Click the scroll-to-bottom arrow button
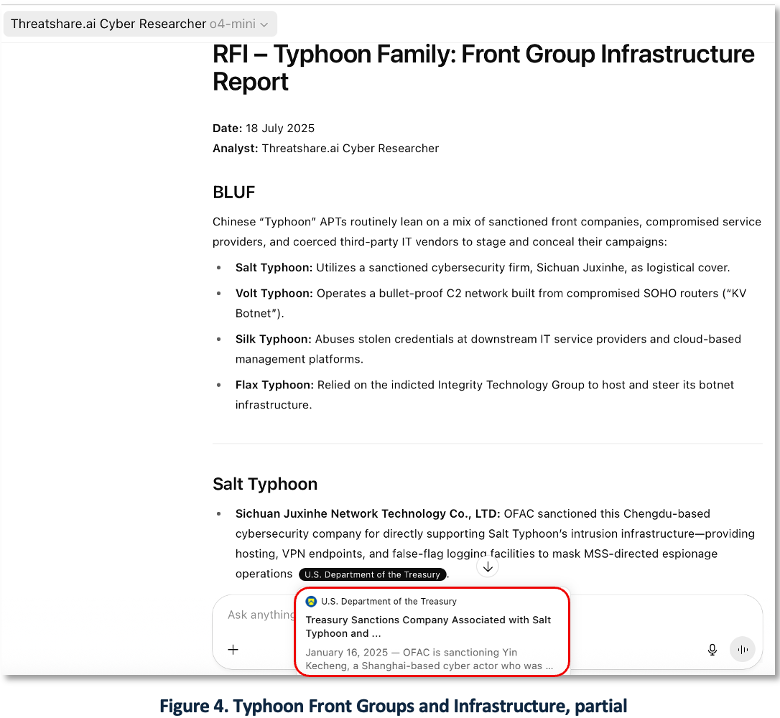 click(488, 567)
